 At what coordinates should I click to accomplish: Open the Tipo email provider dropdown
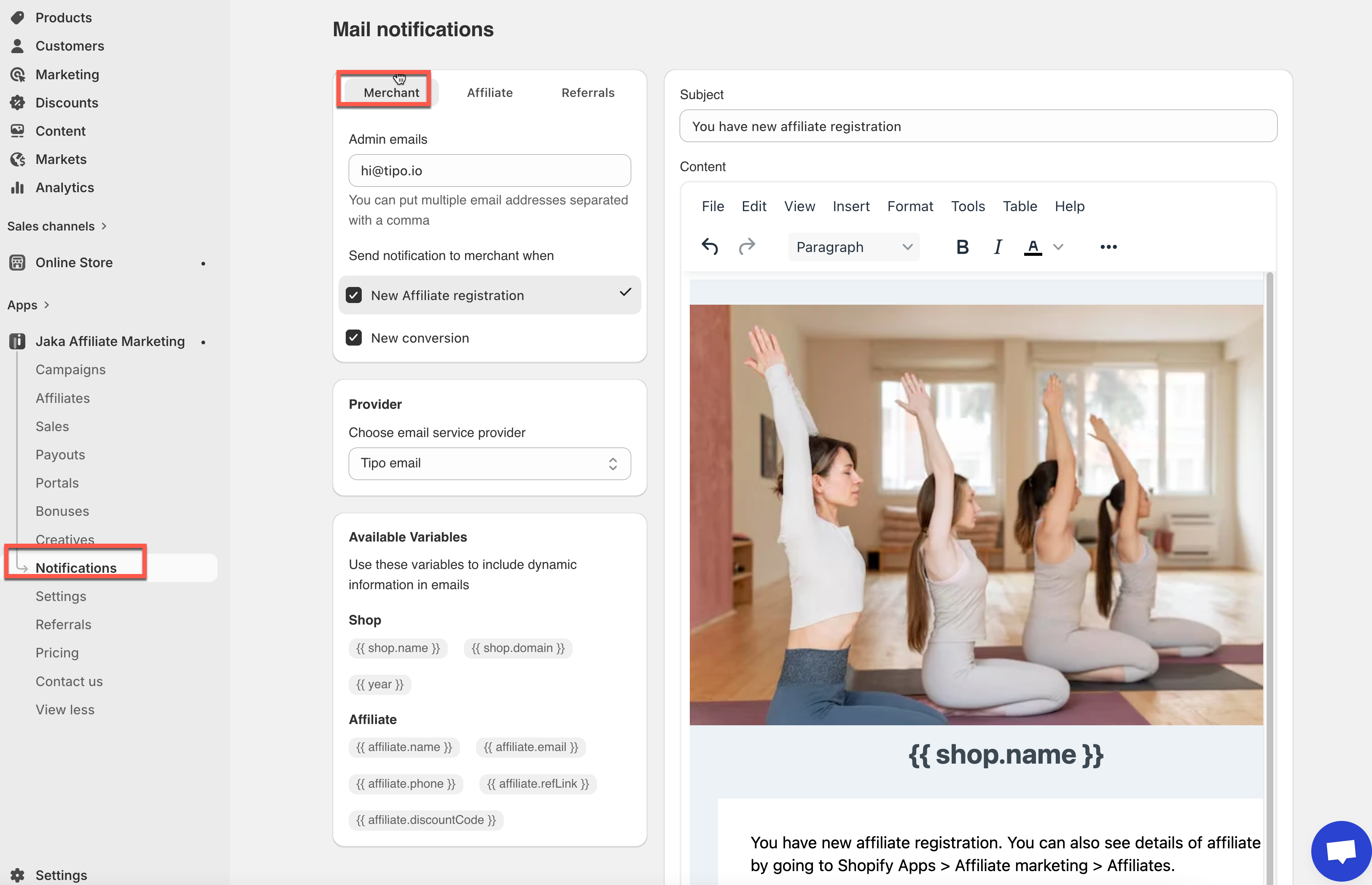coord(489,463)
